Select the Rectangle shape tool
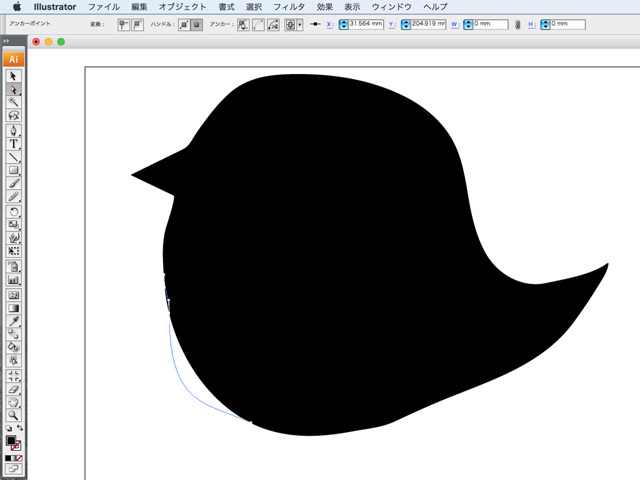Screen dimensions: 640x480 (14, 171)
